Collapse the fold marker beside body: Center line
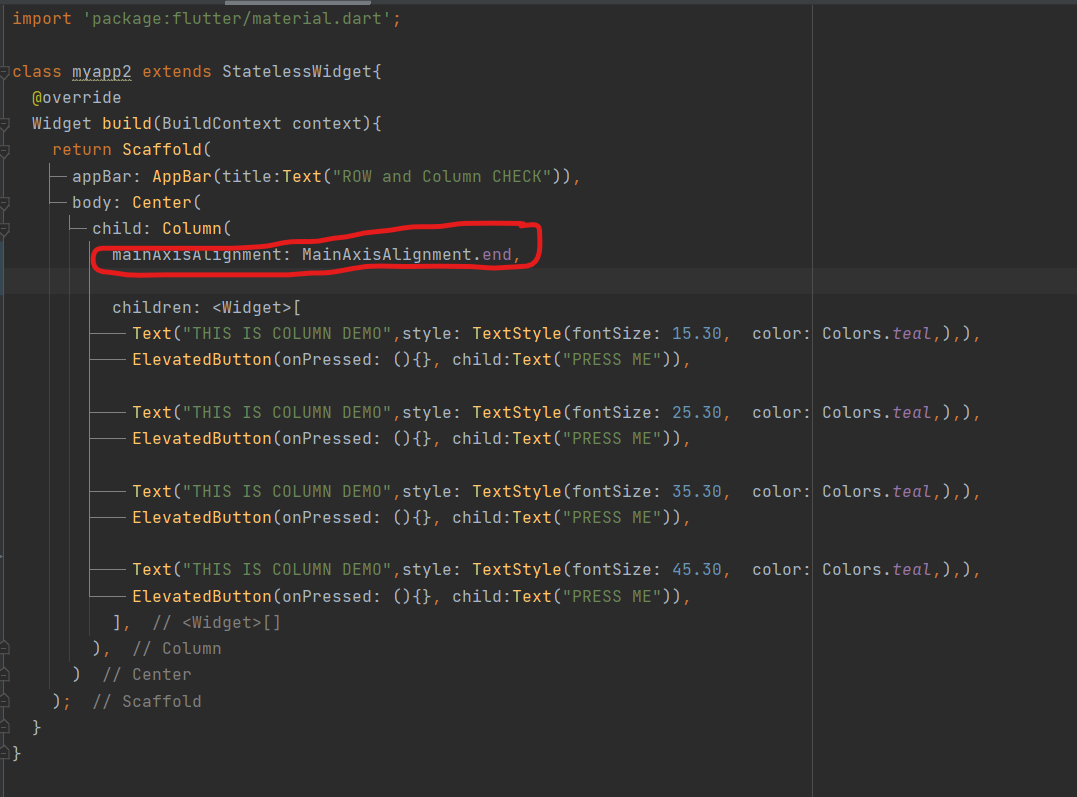Viewport: 1077px width, 797px height. tap(3, 203)
